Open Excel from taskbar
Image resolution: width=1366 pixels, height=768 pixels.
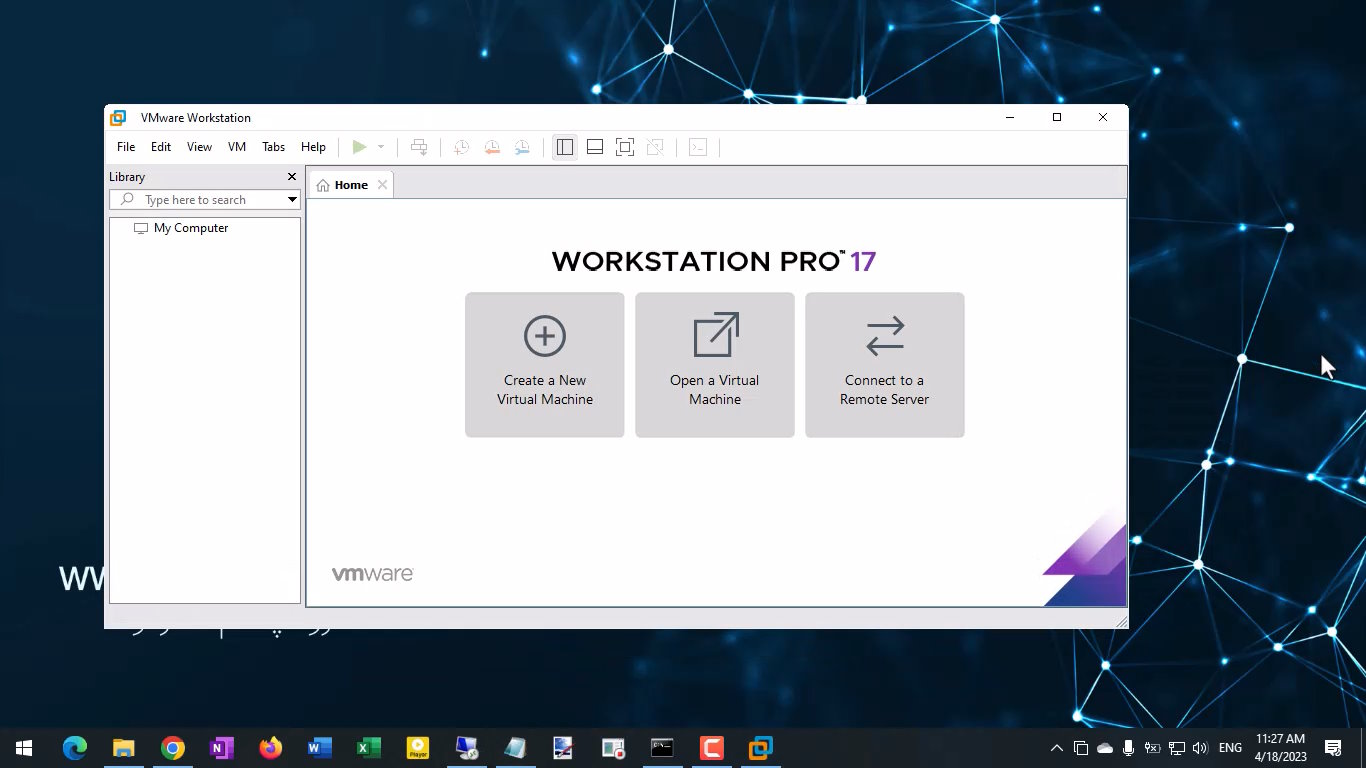[368, 748]
